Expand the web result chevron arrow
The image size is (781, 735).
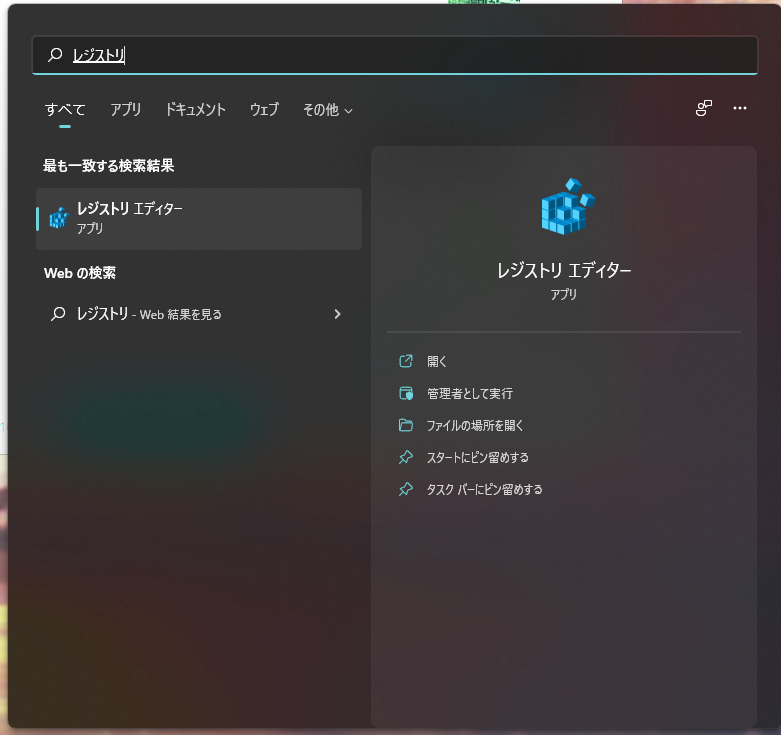click(337, 314)
